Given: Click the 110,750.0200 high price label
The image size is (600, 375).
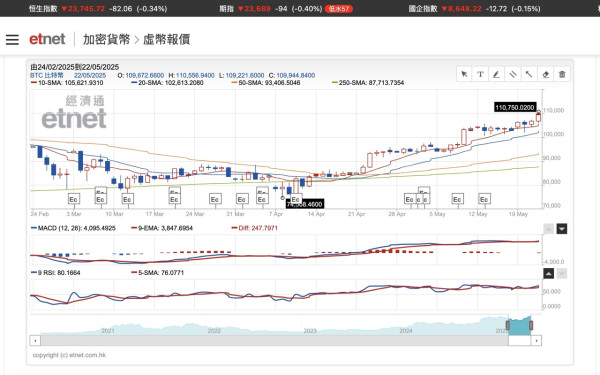Looking at the screenshot, I should [x=515, y=108].
